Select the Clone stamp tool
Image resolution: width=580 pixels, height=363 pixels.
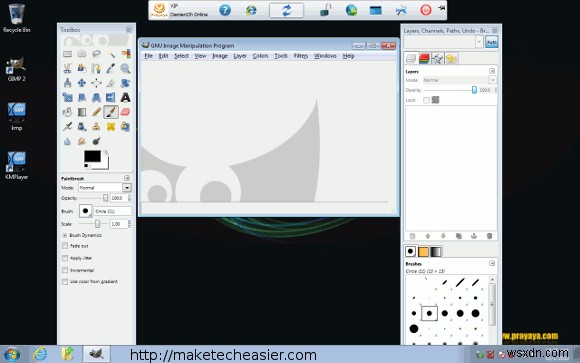pyautogui.click(x=96, y=127)
